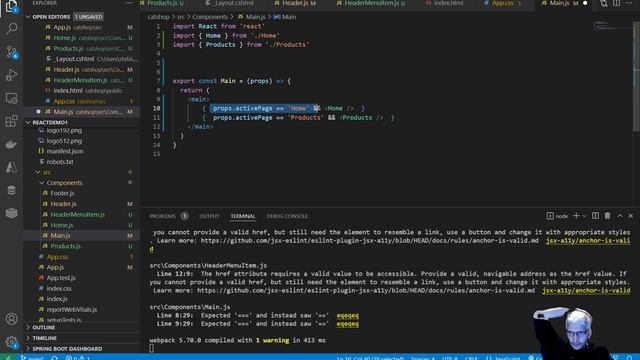
Task: Add a new terminal with plus icon
Action: click(x=576, y=216)
